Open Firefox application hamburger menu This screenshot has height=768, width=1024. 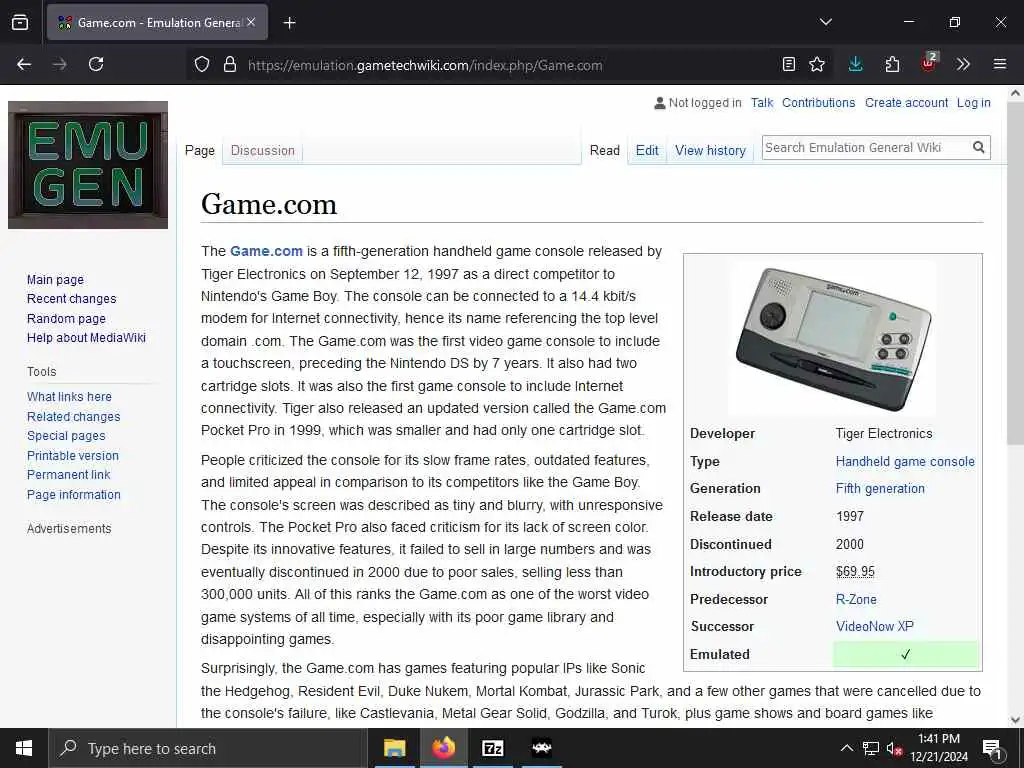pyautogui.click(x=999, y=64)
